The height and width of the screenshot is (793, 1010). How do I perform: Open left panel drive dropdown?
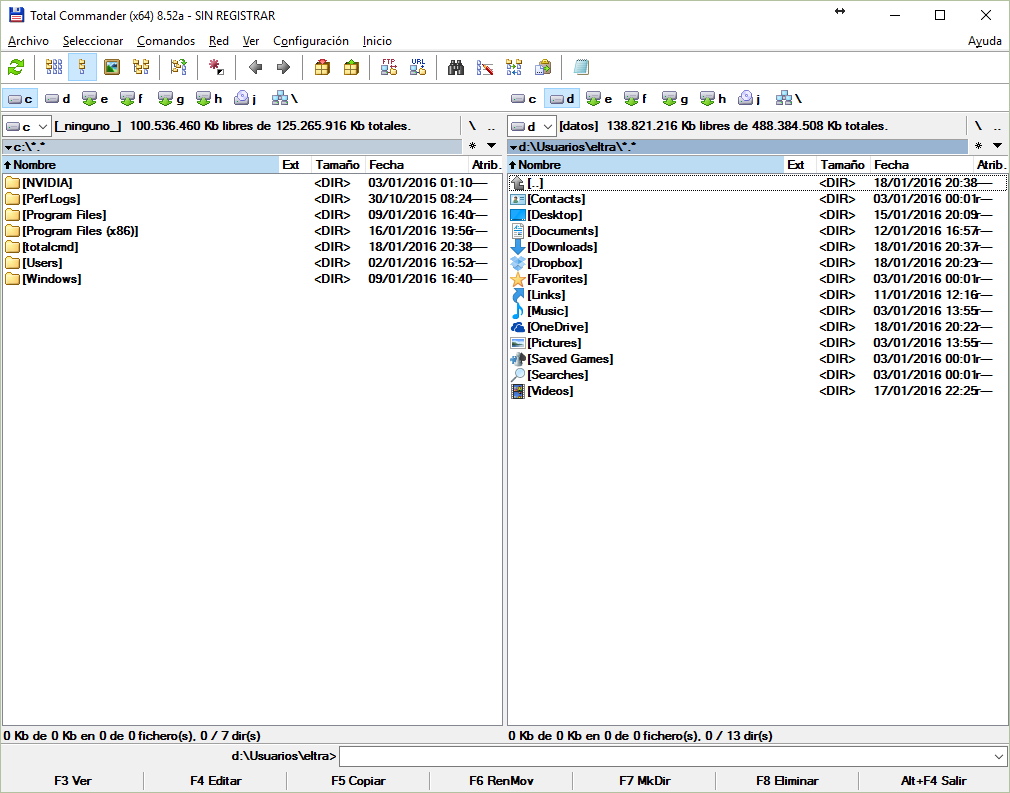[27, 126]
